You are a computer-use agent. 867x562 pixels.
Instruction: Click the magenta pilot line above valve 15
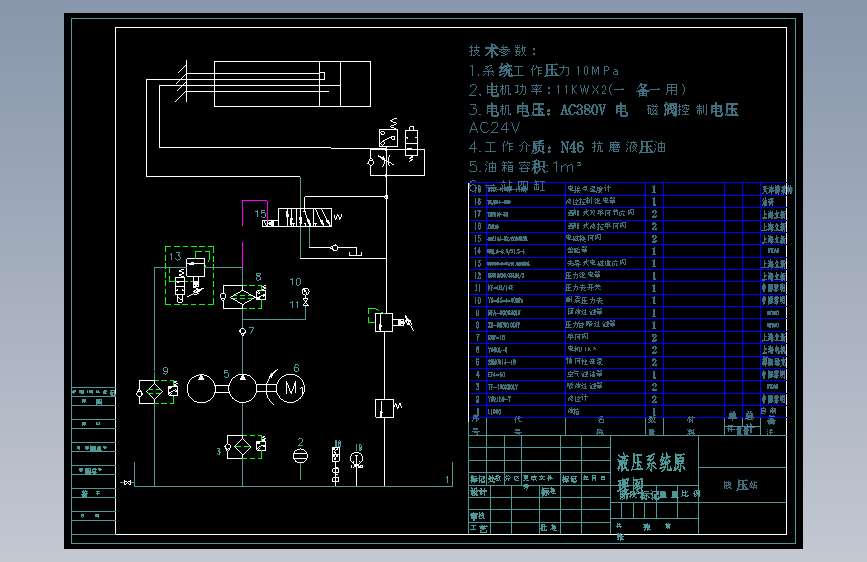[x=254, y=212]
